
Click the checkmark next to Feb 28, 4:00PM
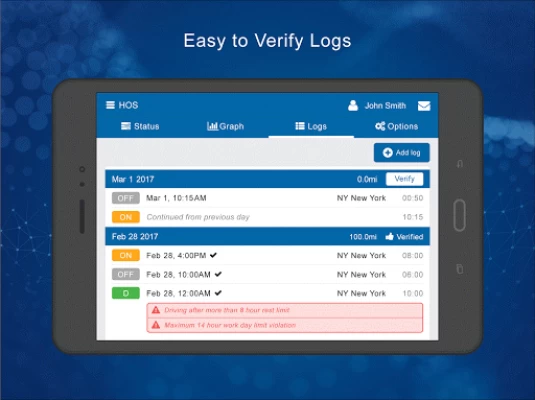(x=213, y=255)
